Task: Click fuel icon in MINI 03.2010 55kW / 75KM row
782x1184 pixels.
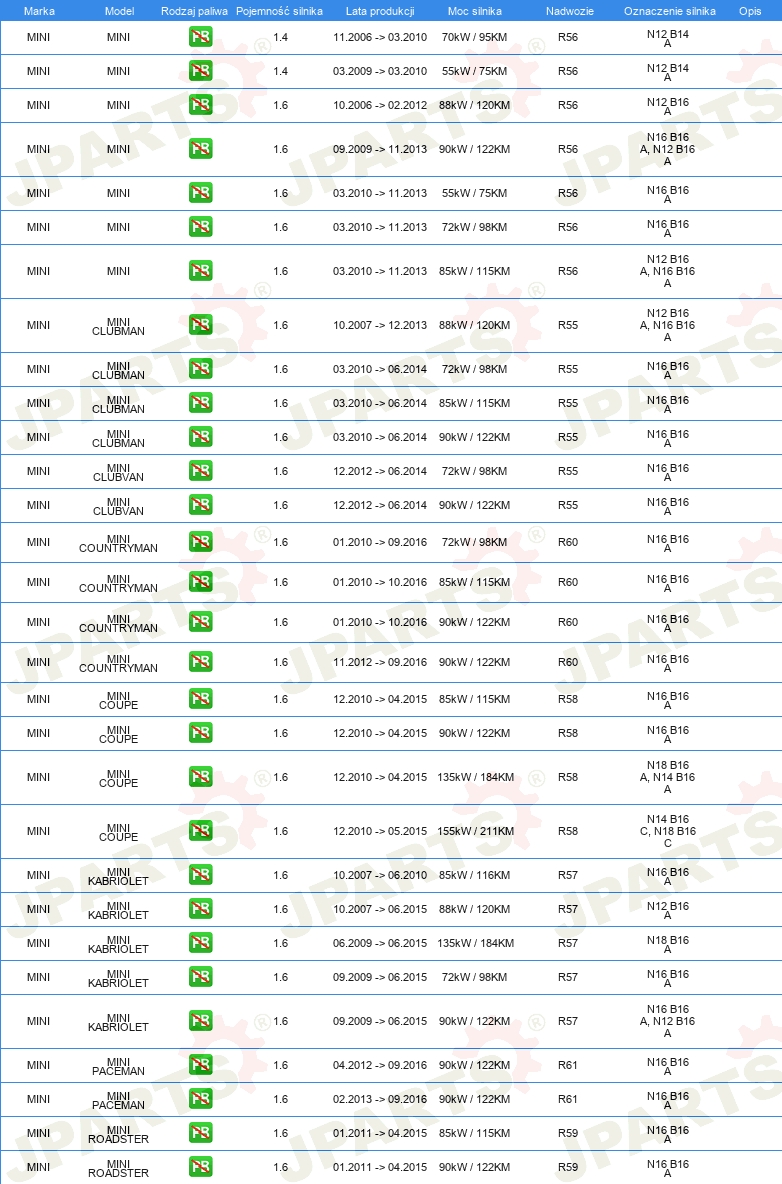Action: [x=200, y=193]
